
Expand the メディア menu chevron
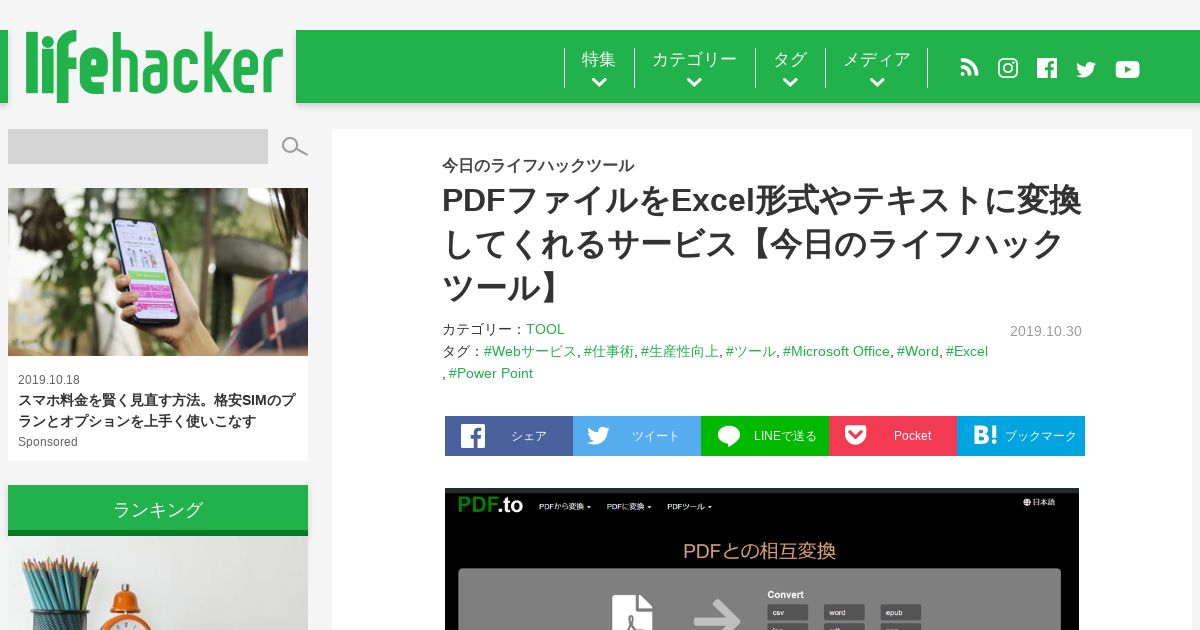(877, 83)
